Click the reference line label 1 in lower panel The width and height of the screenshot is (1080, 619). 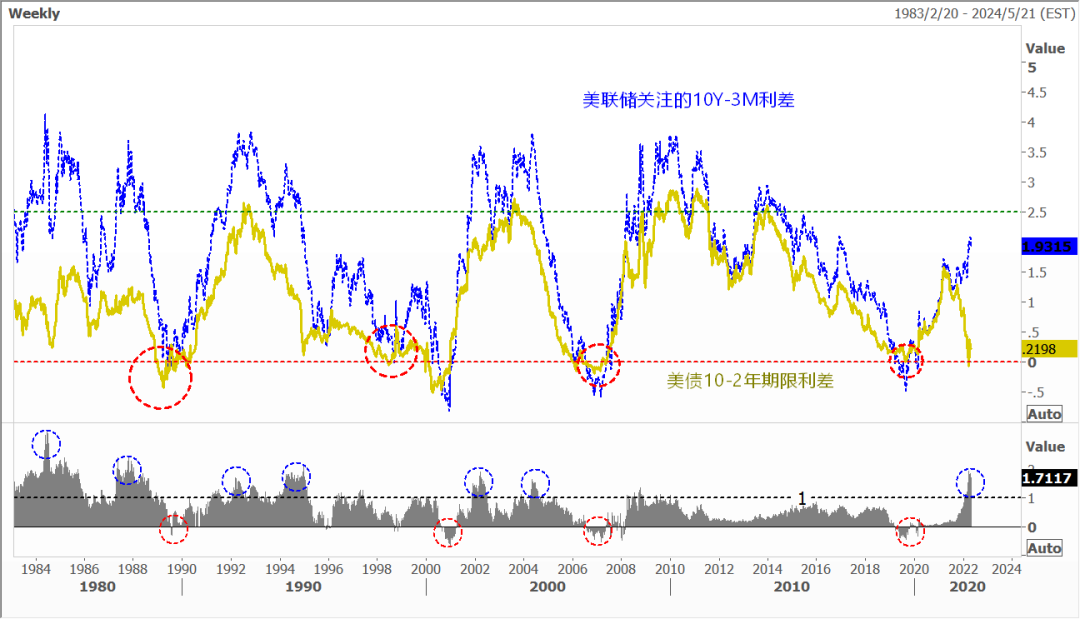[x=802, y=499]
